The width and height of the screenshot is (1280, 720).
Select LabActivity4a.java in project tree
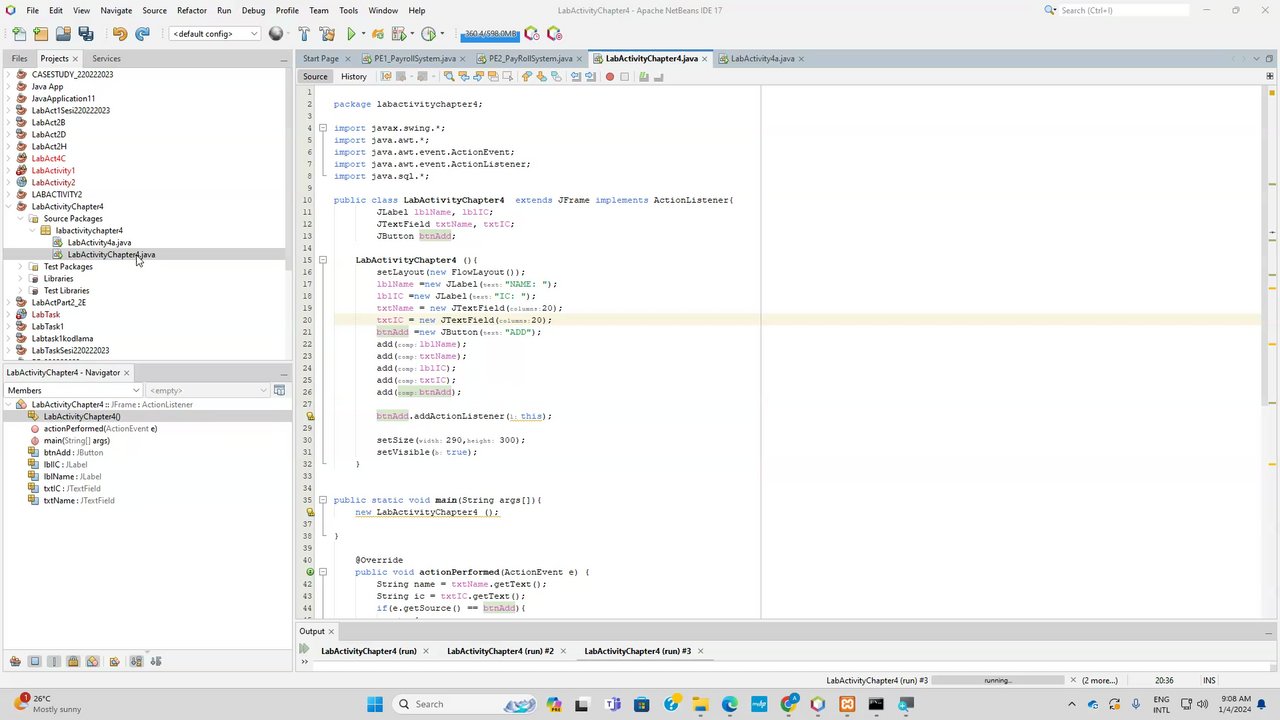point(99,242)
